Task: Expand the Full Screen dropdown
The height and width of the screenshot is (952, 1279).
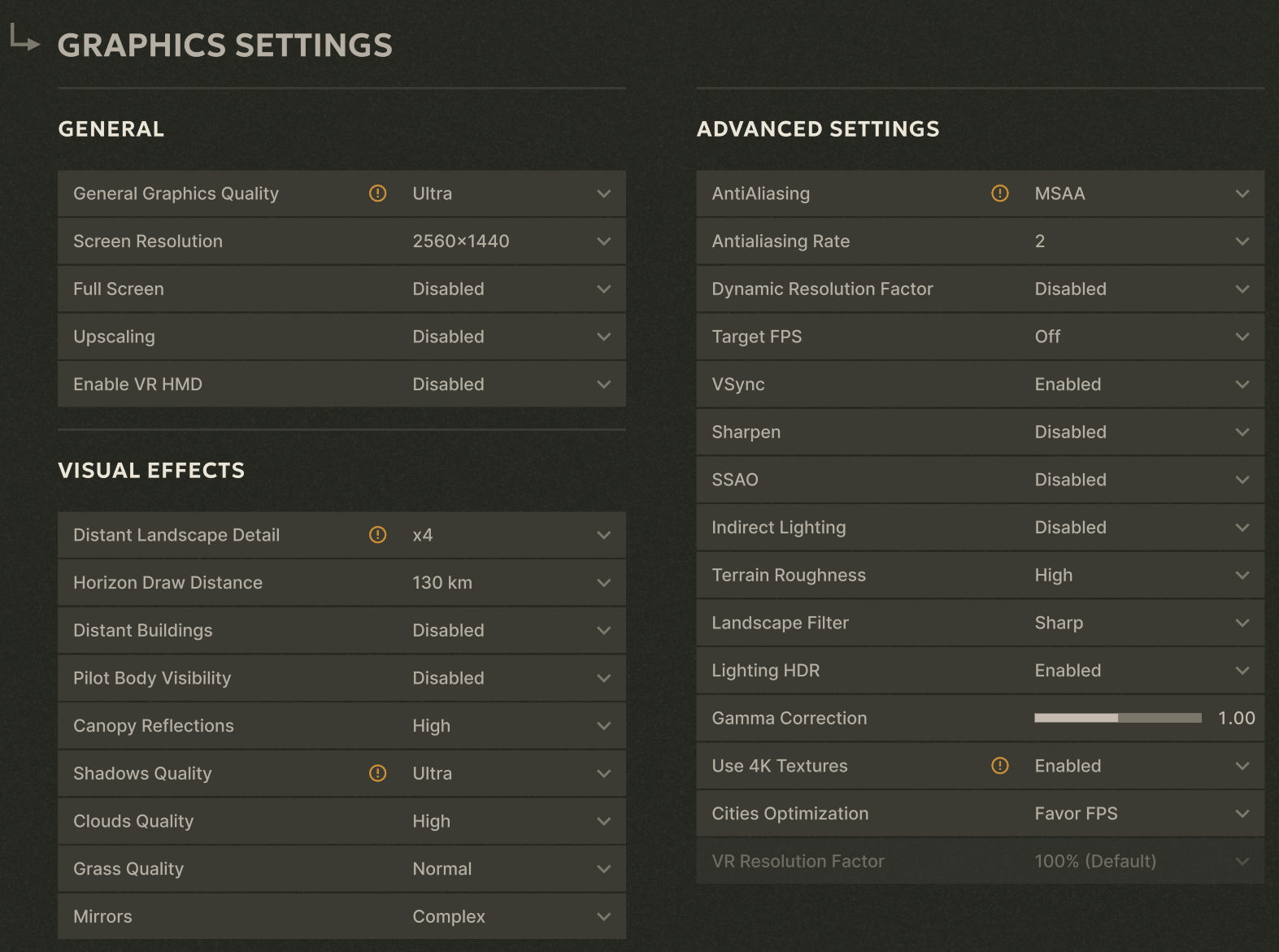Action: [x=512, y=289]
